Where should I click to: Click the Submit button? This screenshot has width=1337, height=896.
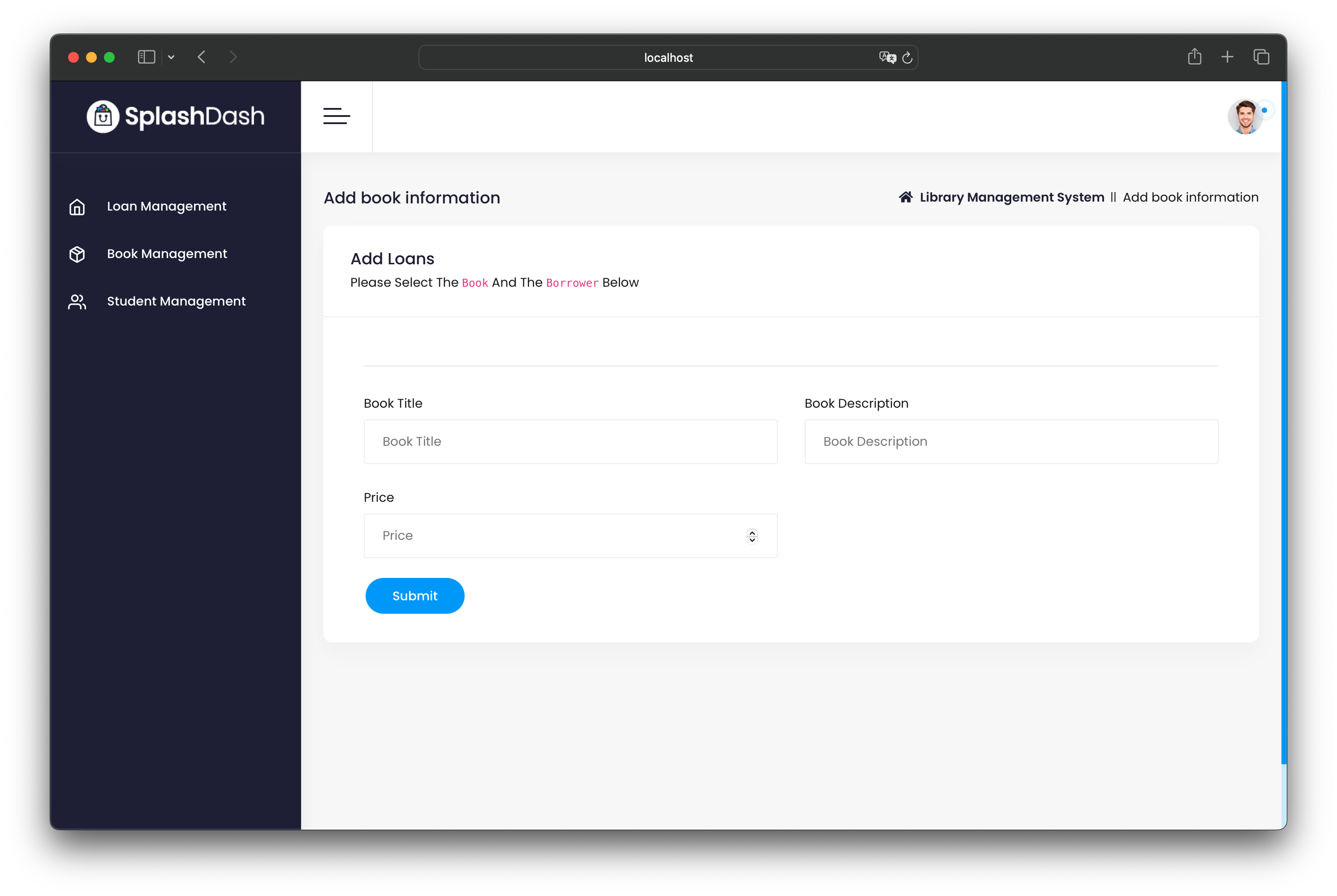point(414,595)
